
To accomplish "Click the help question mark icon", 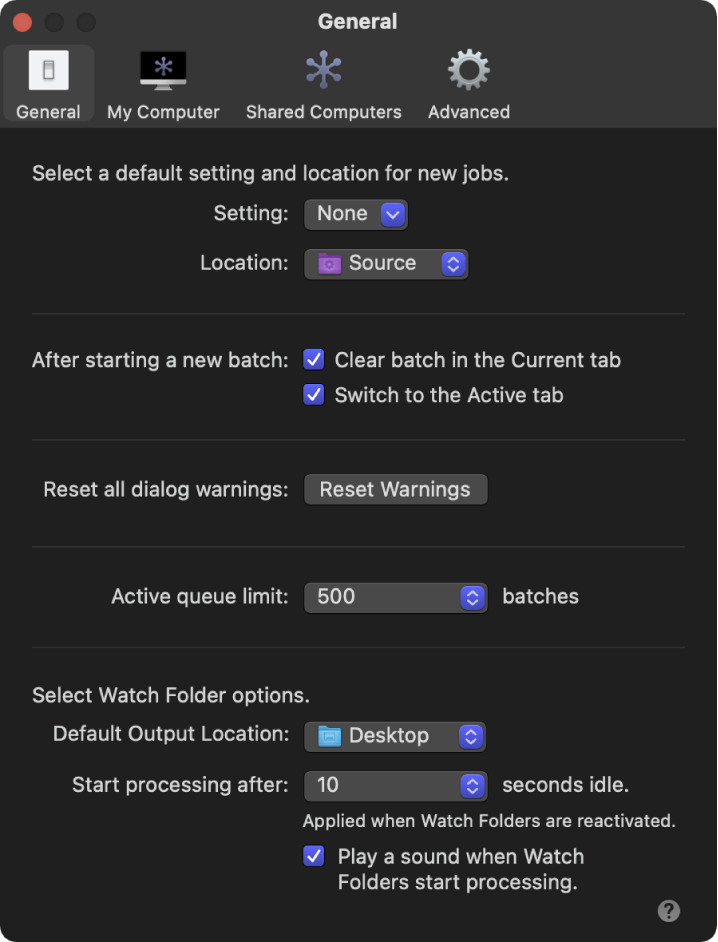I will pos(669,911).
